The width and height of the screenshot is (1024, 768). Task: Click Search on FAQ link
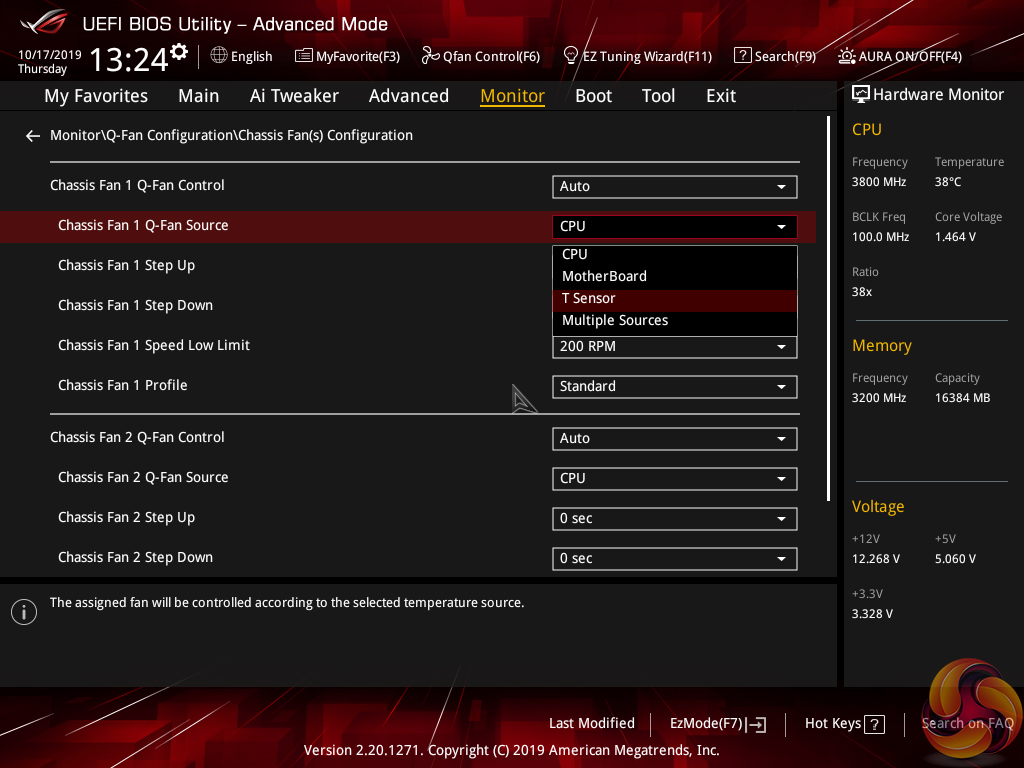(x=967, y=724)
